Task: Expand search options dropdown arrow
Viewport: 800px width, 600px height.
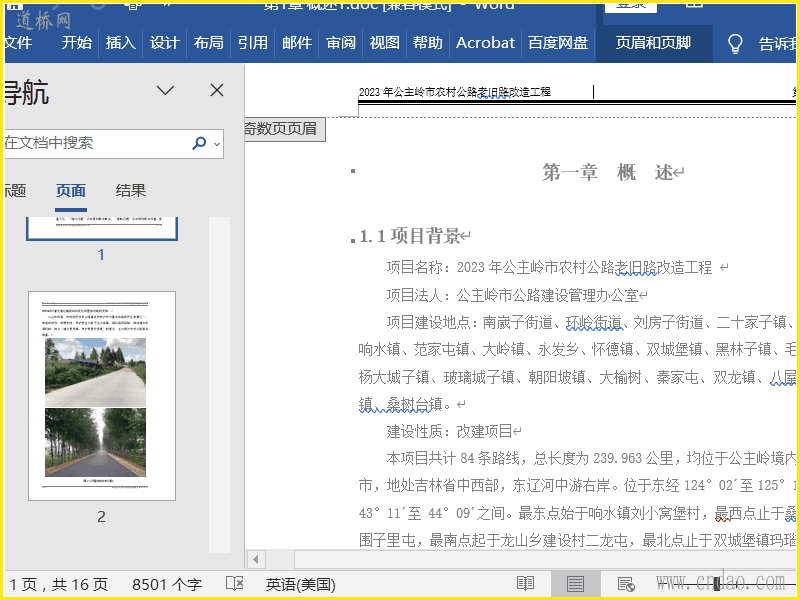Action: 216,143
